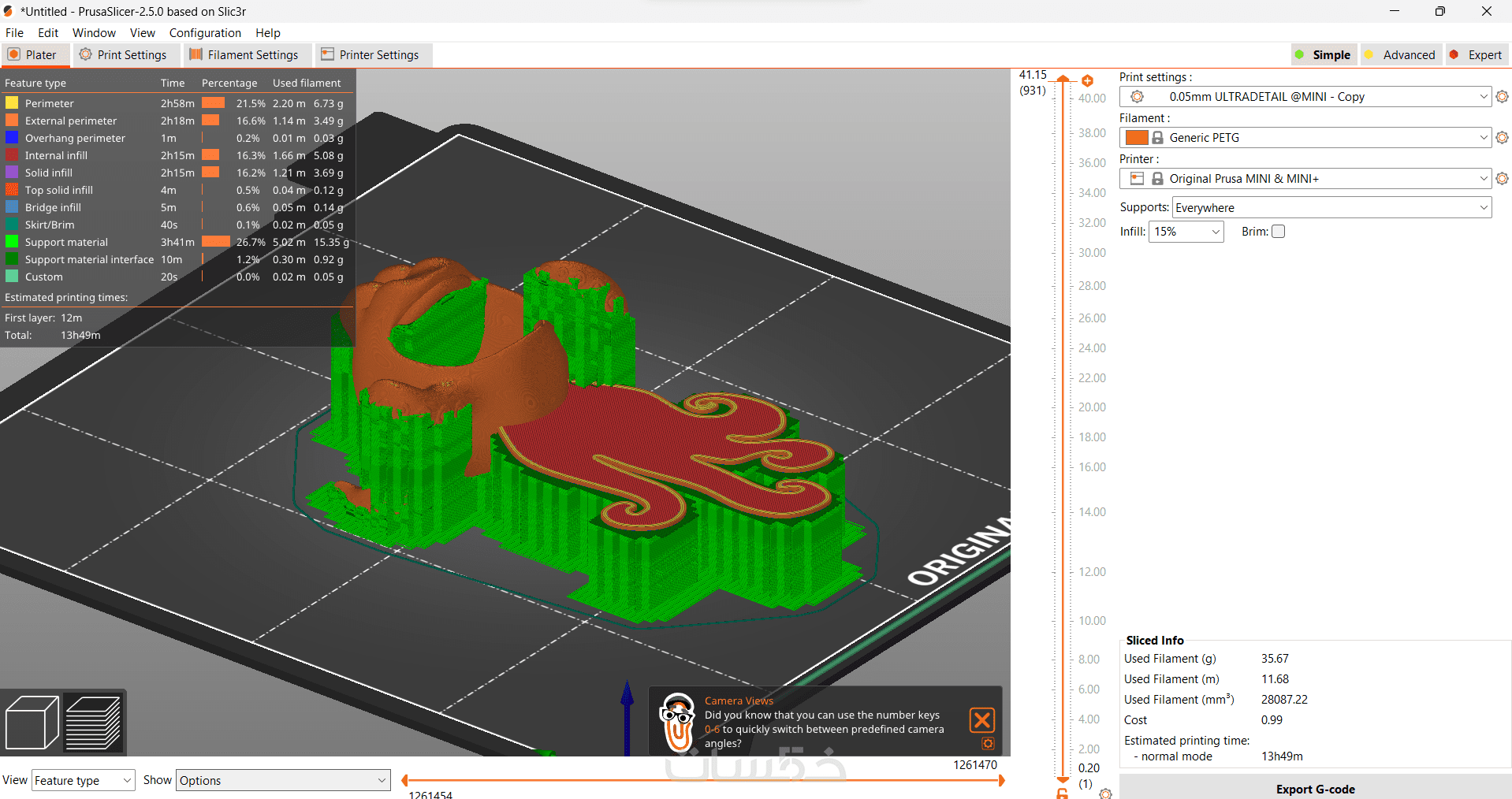Click the right thumb of horizontal move slider
Image resolution: width=1512 pixels, height=799 pixels.
[x=1002, y=780]
